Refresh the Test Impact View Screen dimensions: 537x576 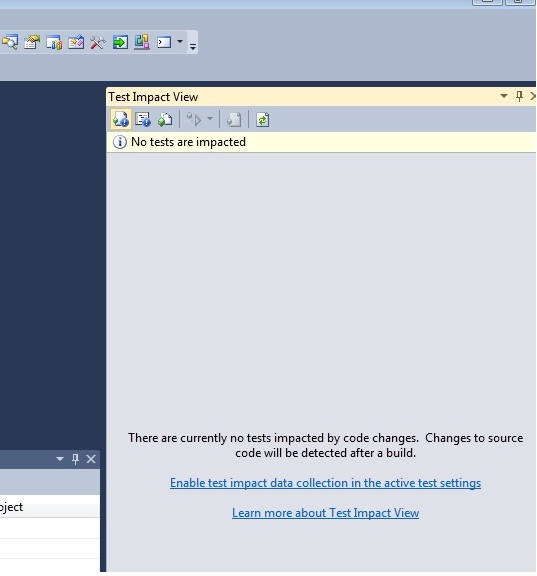click(x=262, y=120)
